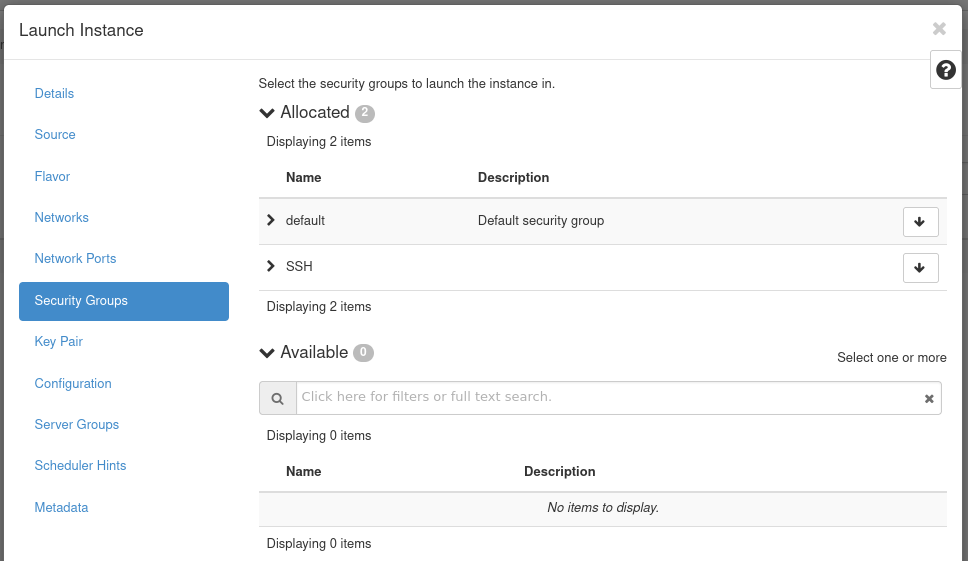The width and height of the screenshot is (968, 561).
Task: Switch to Server Groups step
Action: click(x=76, y=424)
